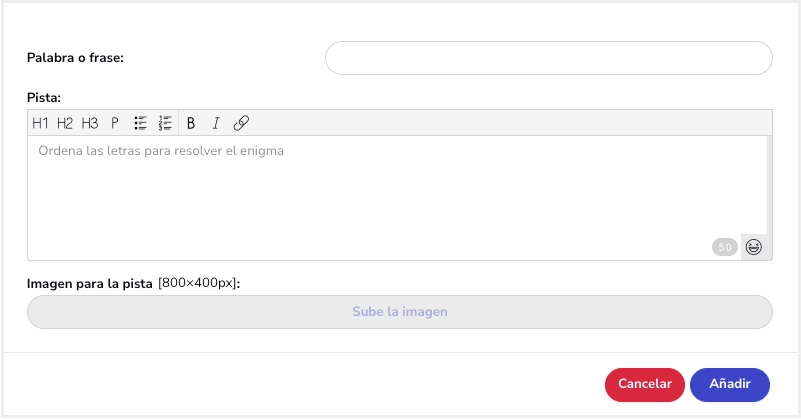This screenshot has width=801, height=419.
Task: Cancel the dialog with the Cancelar button
Action: [644, 384]
